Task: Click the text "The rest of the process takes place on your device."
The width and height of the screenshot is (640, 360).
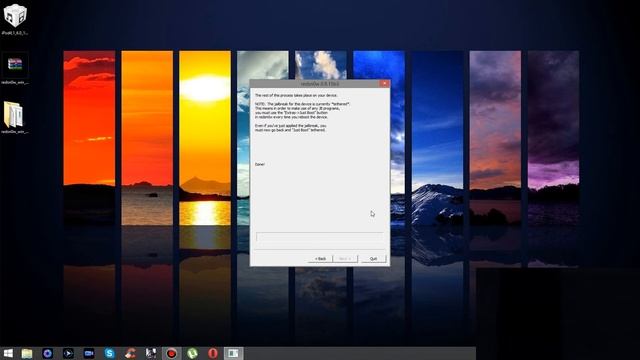Action: click(x=296, y=95)
